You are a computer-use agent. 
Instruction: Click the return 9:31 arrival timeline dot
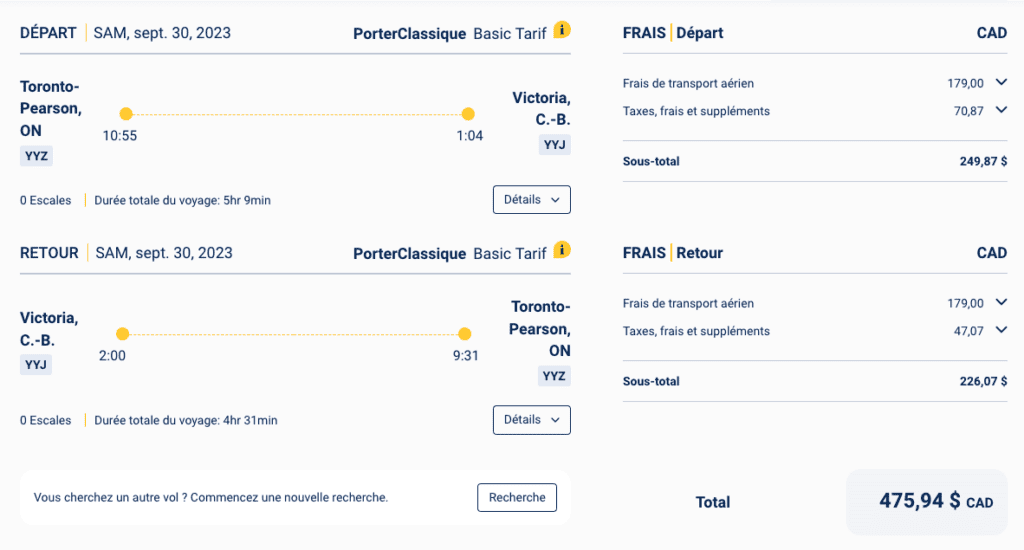pos(464,334)
